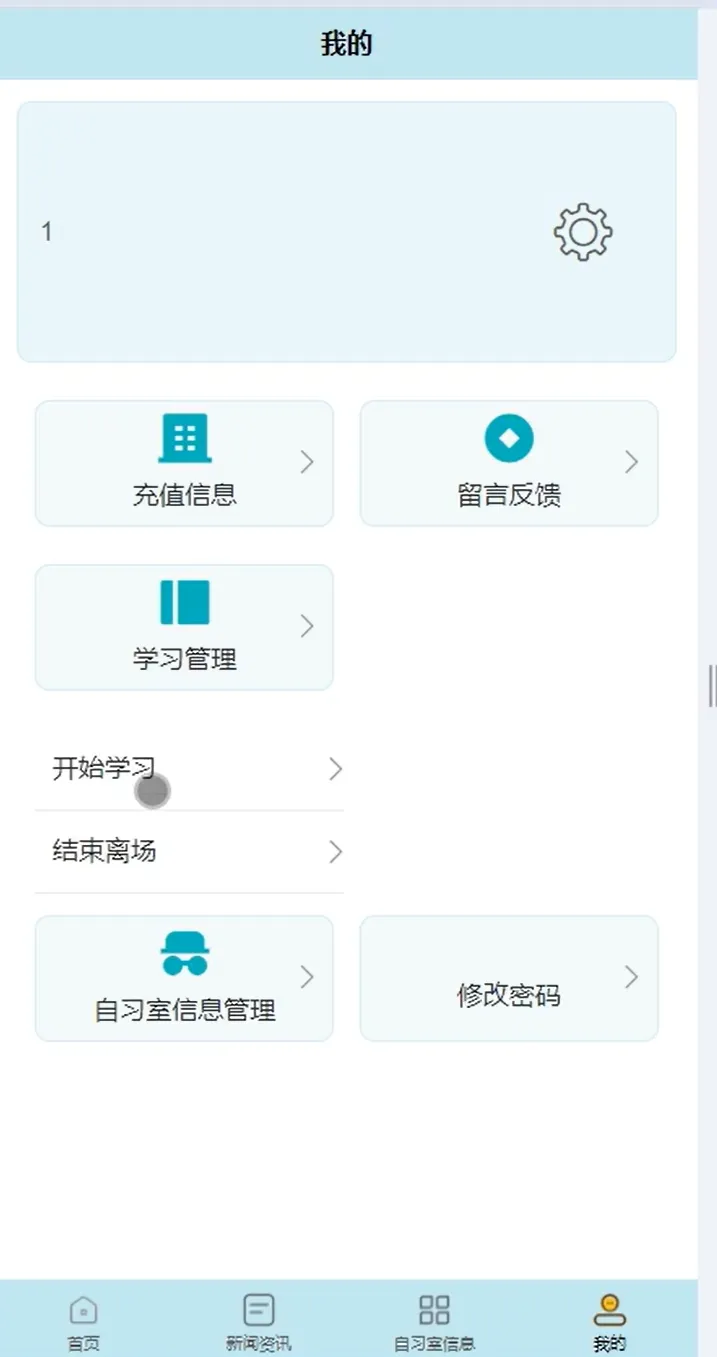Click the 留言反馈 text label
717x1357 pixels.
tap(509, 495)
